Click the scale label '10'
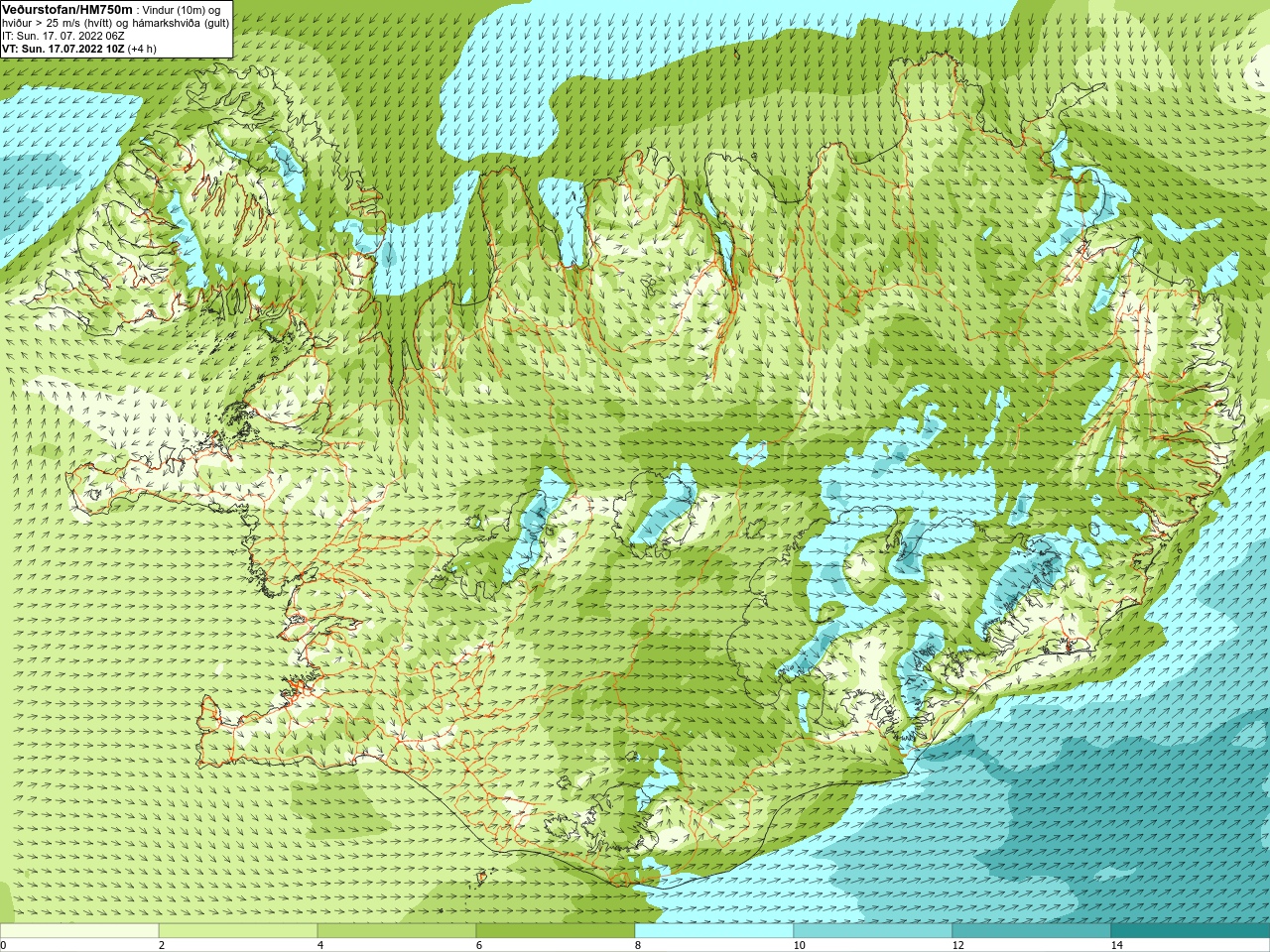This screenshot has width=1270, height=952. (x=799, y=945)
